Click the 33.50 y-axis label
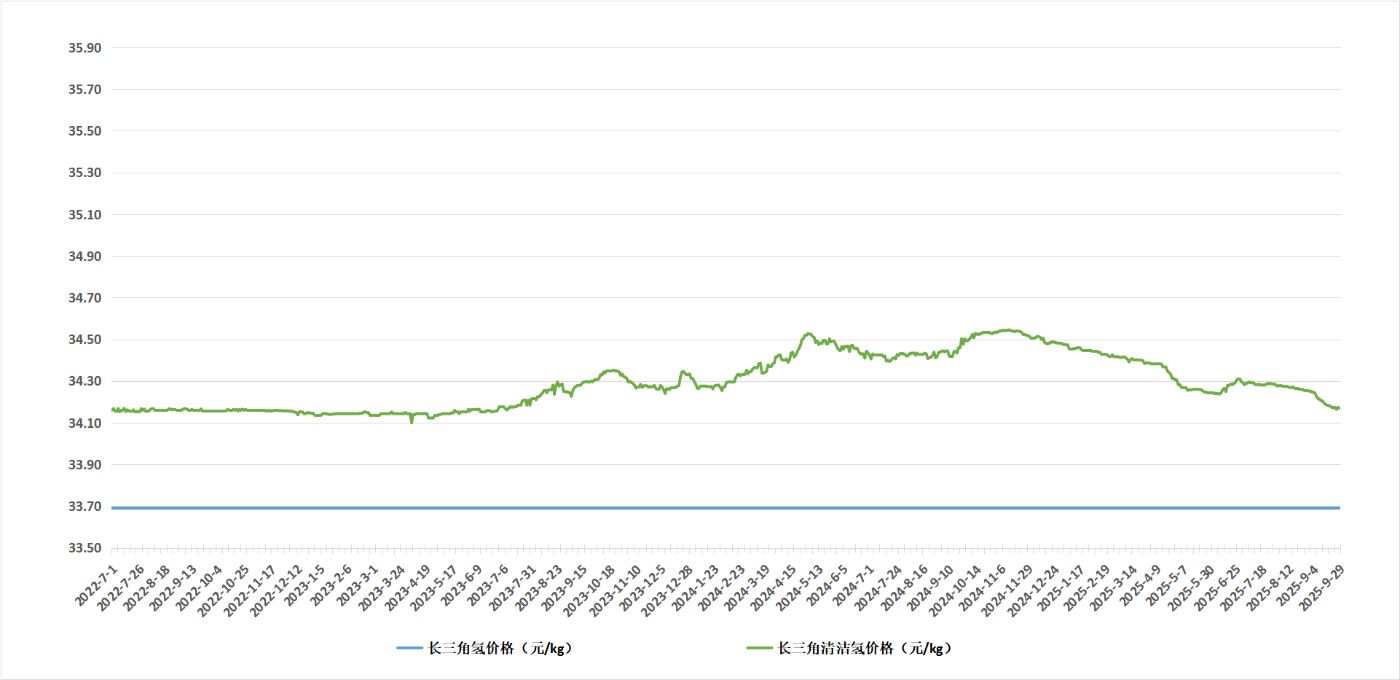The width and height of the screenshot is (1400, 680). click(84, 548)
